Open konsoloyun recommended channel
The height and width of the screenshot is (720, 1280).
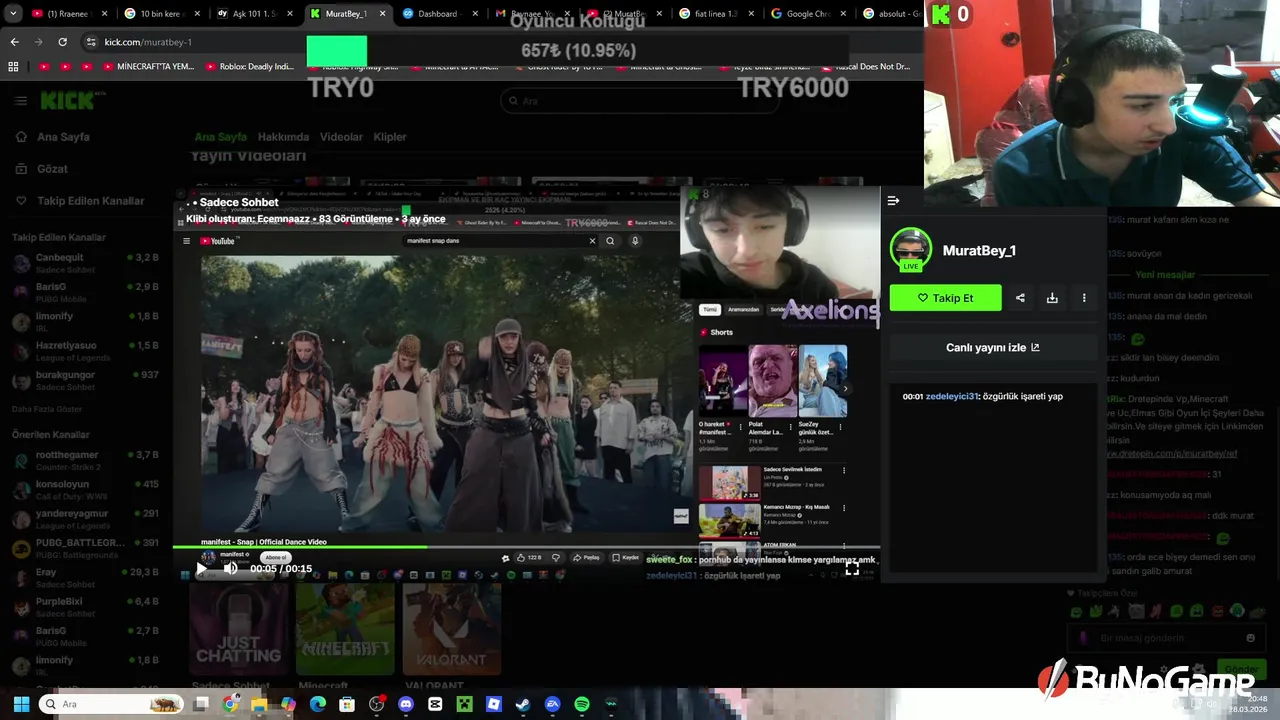[x=85, y=489]
